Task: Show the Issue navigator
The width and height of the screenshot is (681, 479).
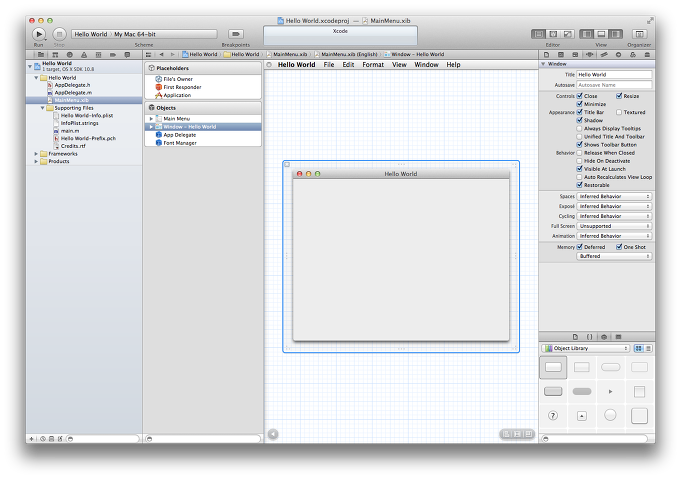Action: 84,55
